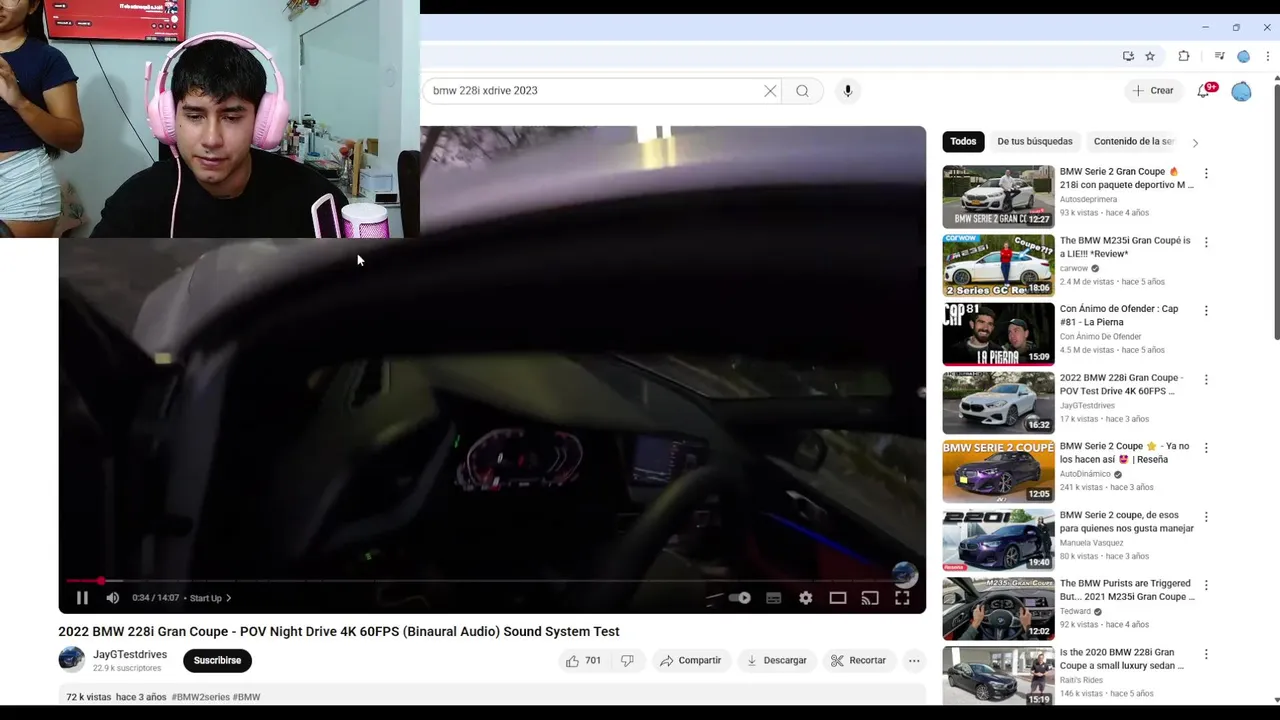Toggle the autoplay switch in the player
The height and width of the screenshot is (720, 1280).
point(740,598)
